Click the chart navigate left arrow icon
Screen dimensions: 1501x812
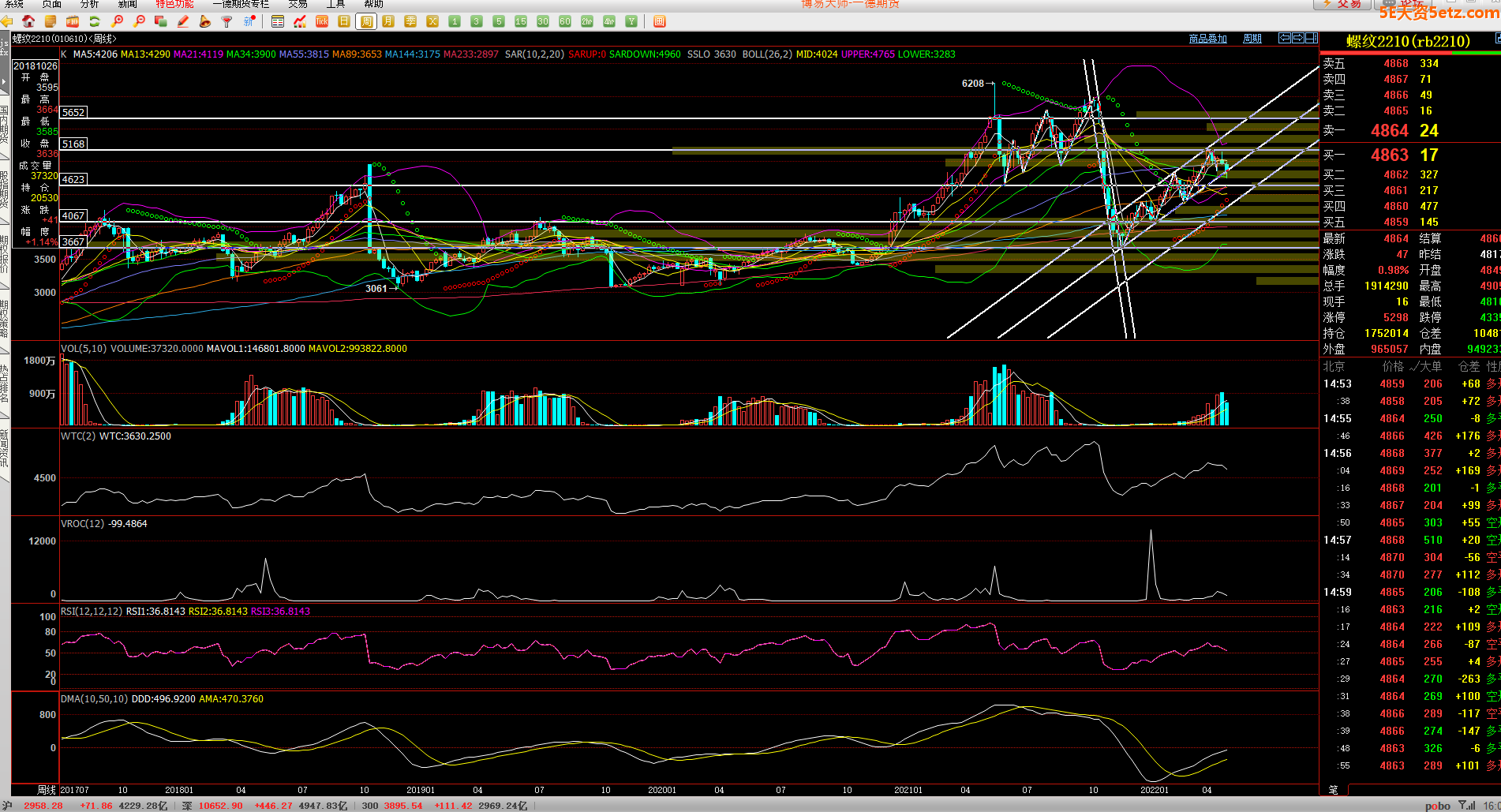(x=1286, y=38)
